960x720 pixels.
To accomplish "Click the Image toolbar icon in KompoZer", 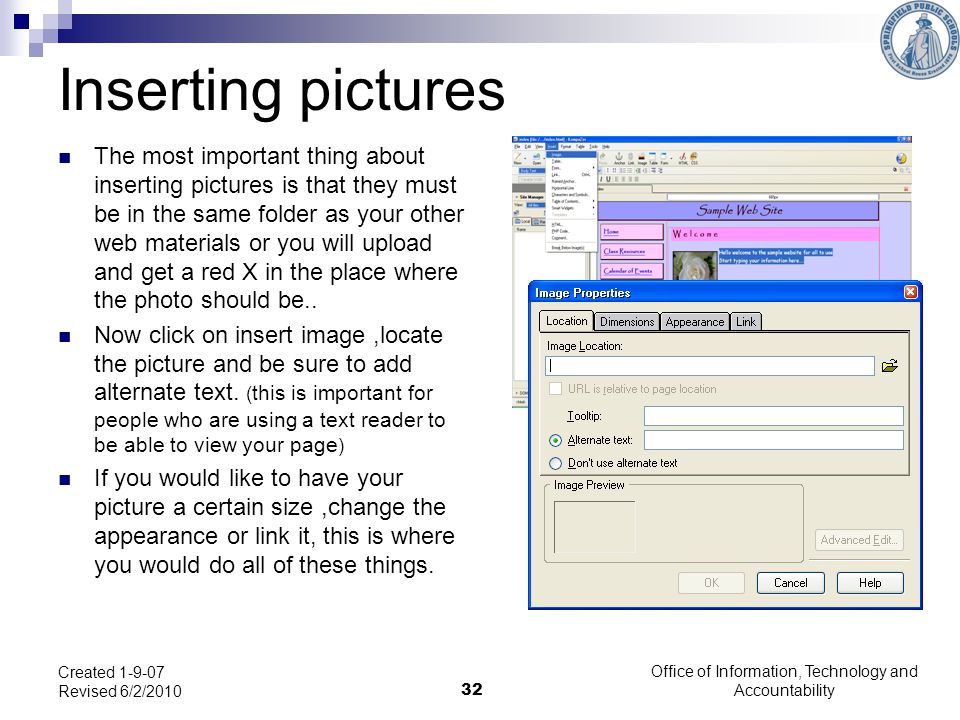I will point(642,159).
